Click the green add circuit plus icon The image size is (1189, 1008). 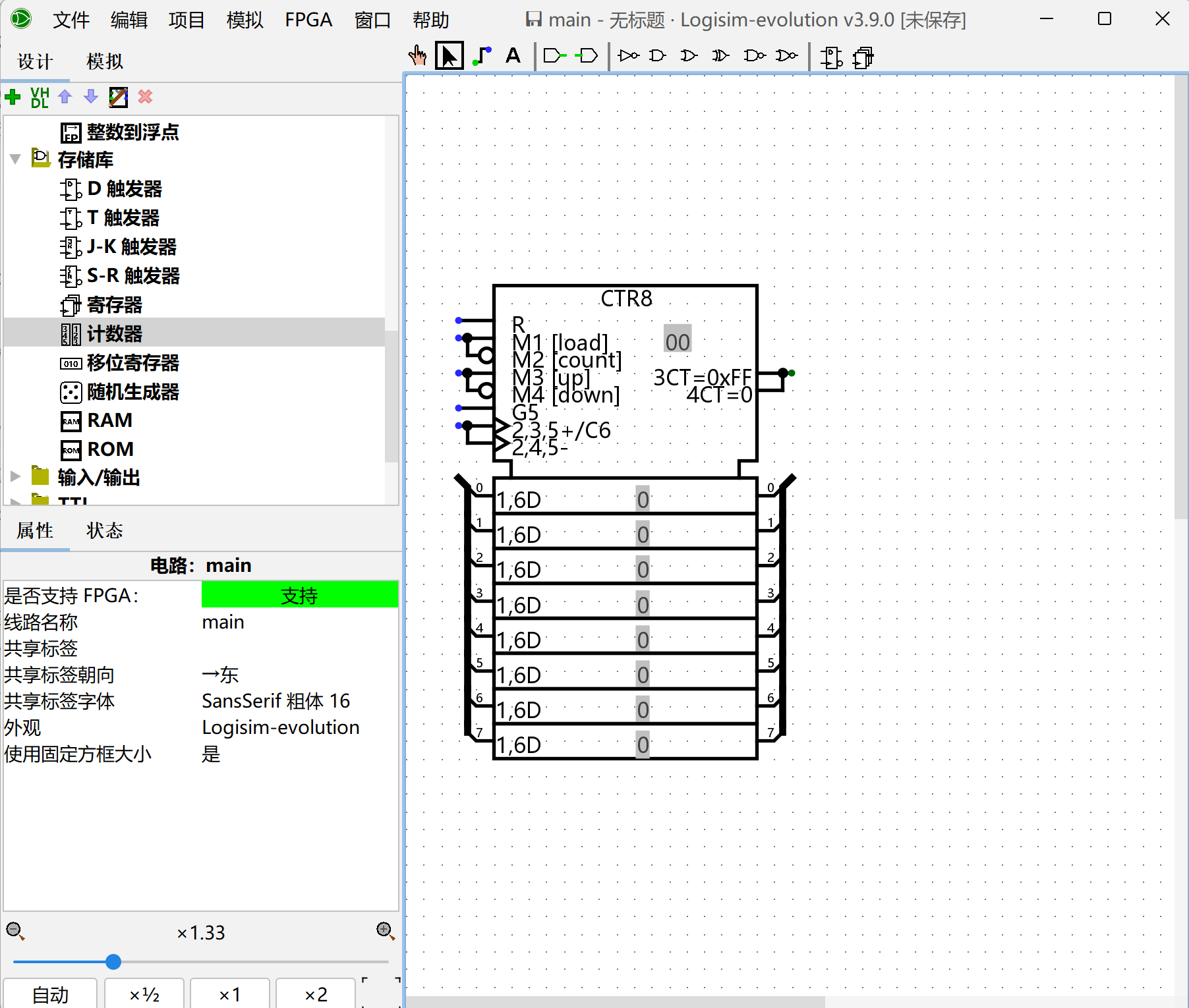pyautogui.click(x=13, y=98)
